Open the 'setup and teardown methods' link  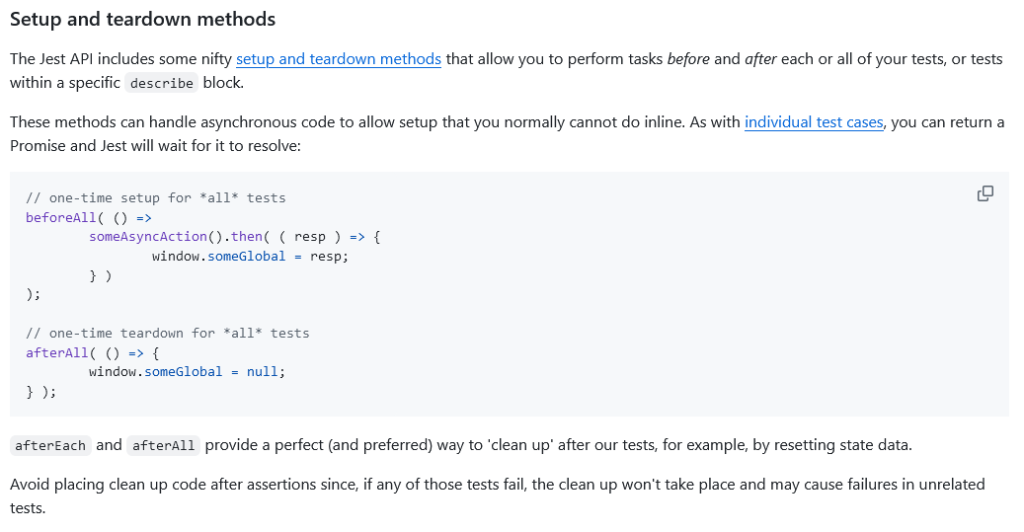point(338,59)
